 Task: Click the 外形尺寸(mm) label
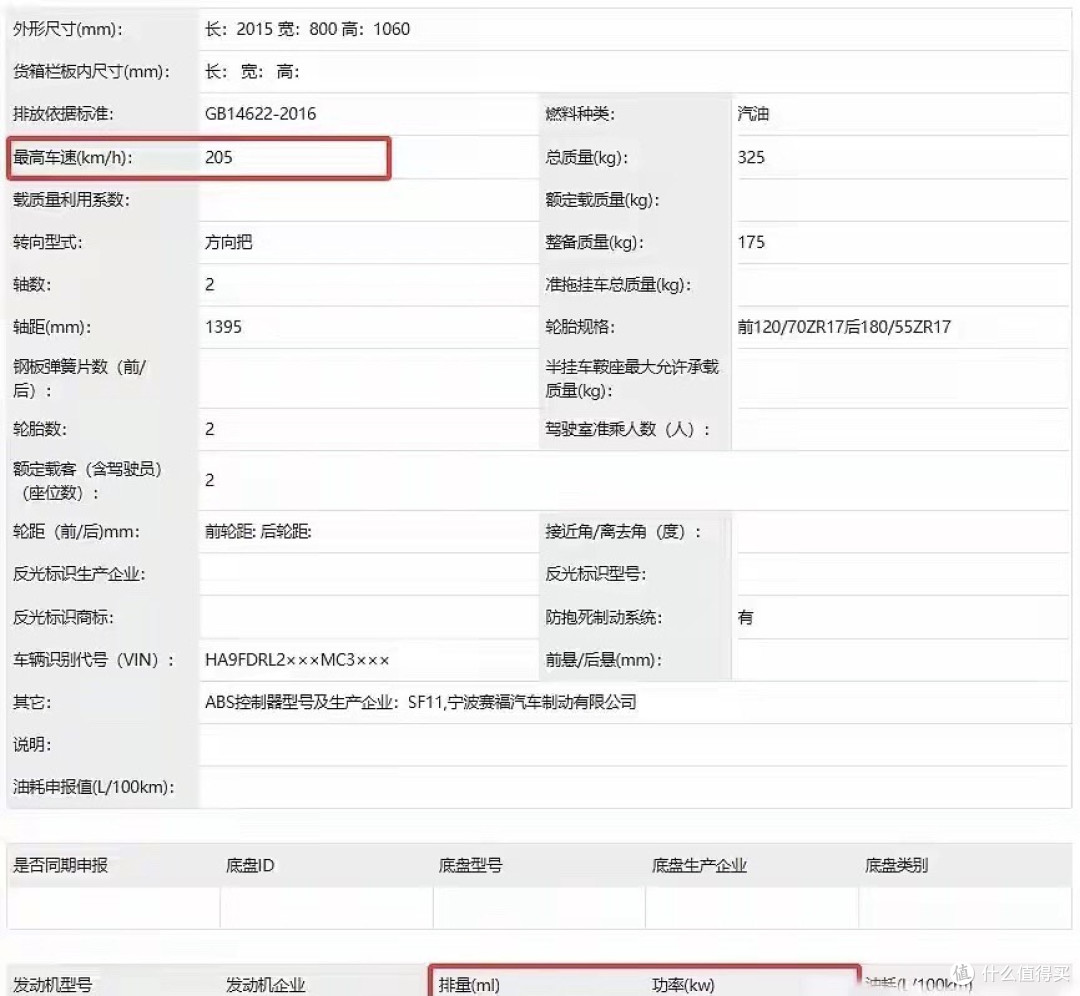click(x=68, y=29)
